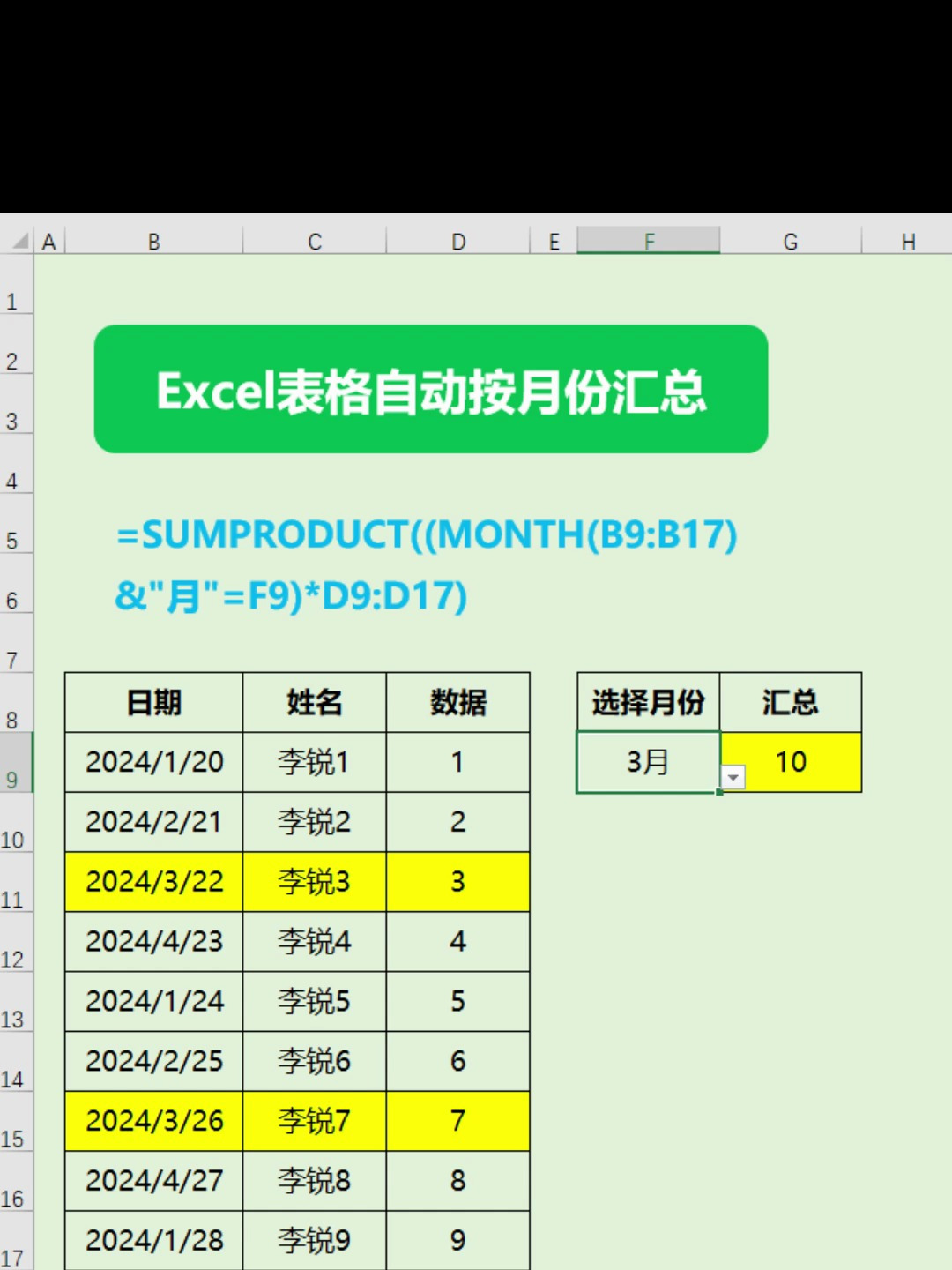Select column A header
Image resolution: width=952 pixels, height=1270 pixels.
[x=49, y=241]
